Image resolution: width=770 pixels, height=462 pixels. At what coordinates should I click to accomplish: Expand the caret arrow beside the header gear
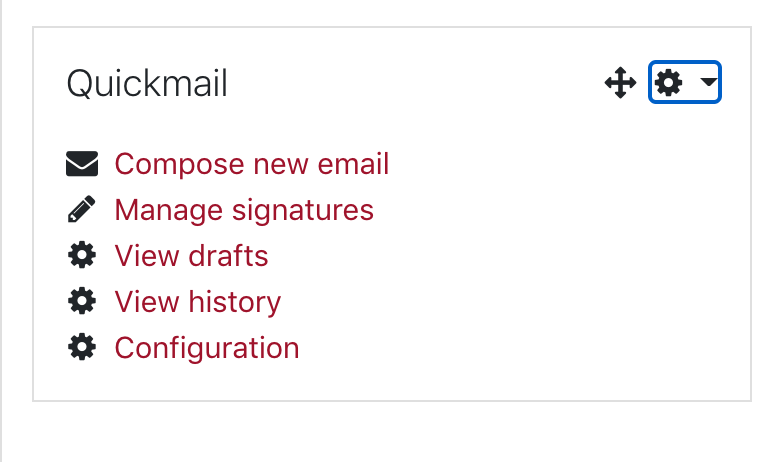[x=709, y=82]
